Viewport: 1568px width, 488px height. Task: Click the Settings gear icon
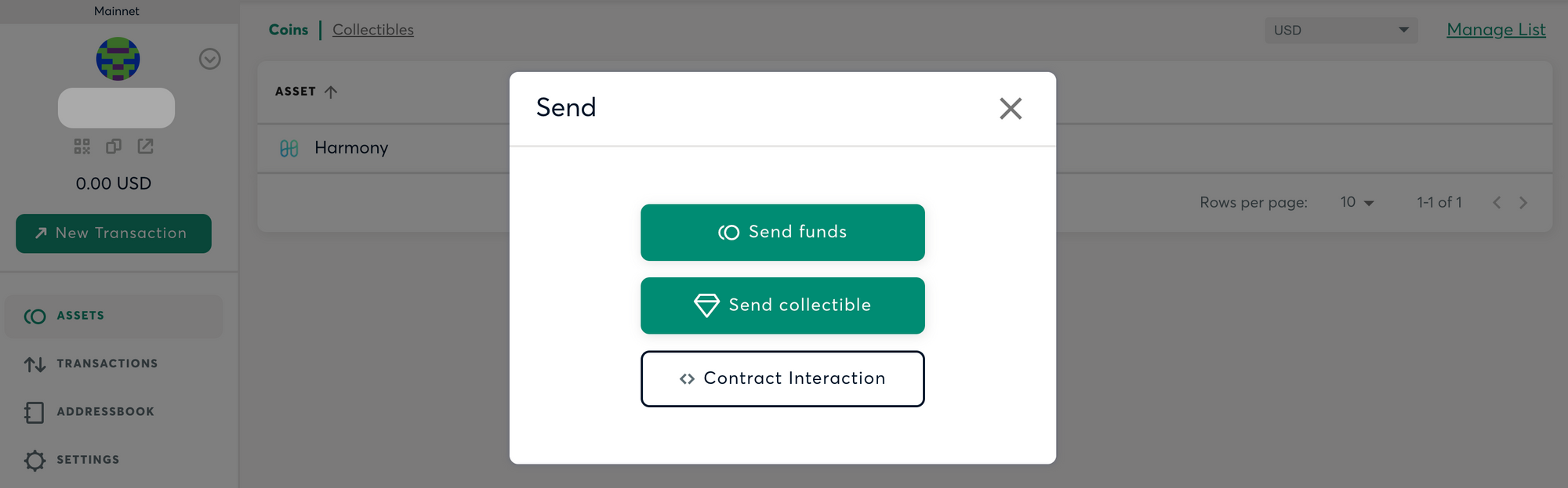pyautogui.click(x=34, y=461)
